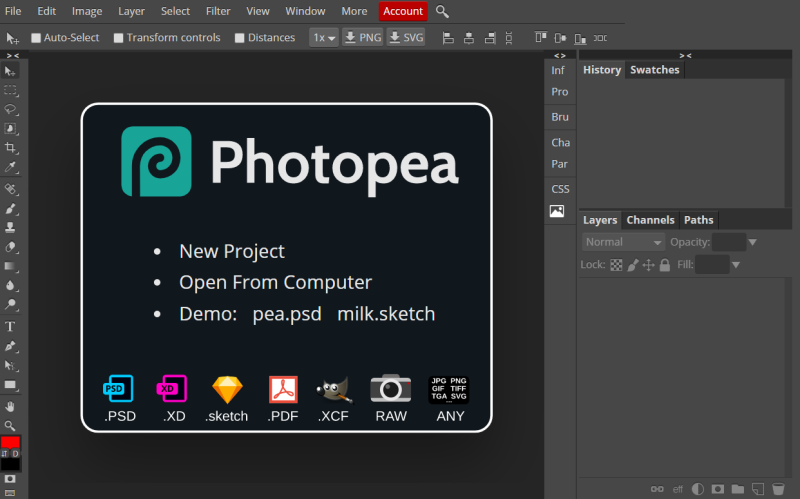The height and width of the screenshot is (499, 800).
Task: Click align left edges icon
Action: point(448,38)
